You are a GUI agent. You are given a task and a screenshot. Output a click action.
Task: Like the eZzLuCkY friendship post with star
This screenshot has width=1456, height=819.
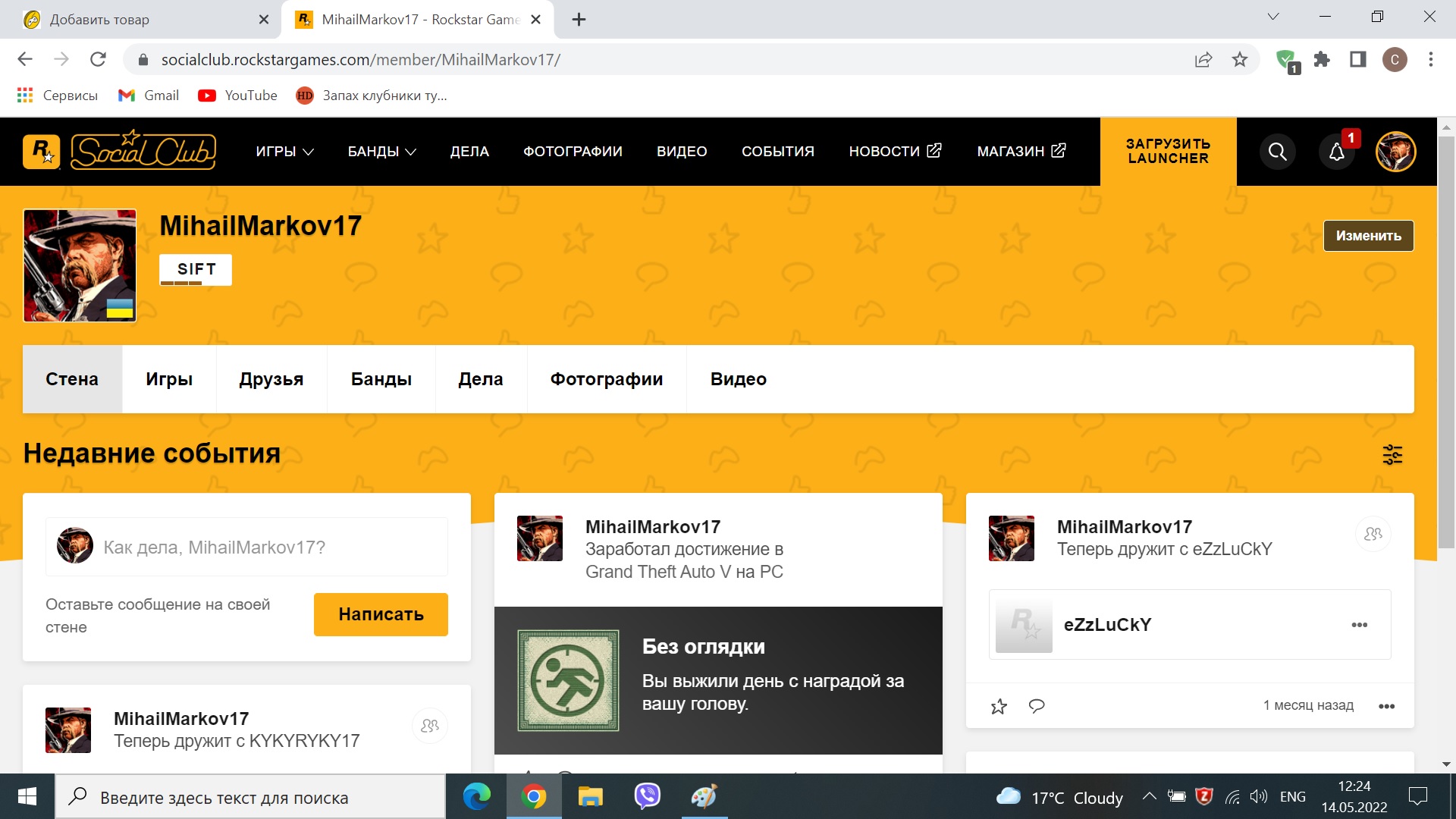[x=999, y=706]
